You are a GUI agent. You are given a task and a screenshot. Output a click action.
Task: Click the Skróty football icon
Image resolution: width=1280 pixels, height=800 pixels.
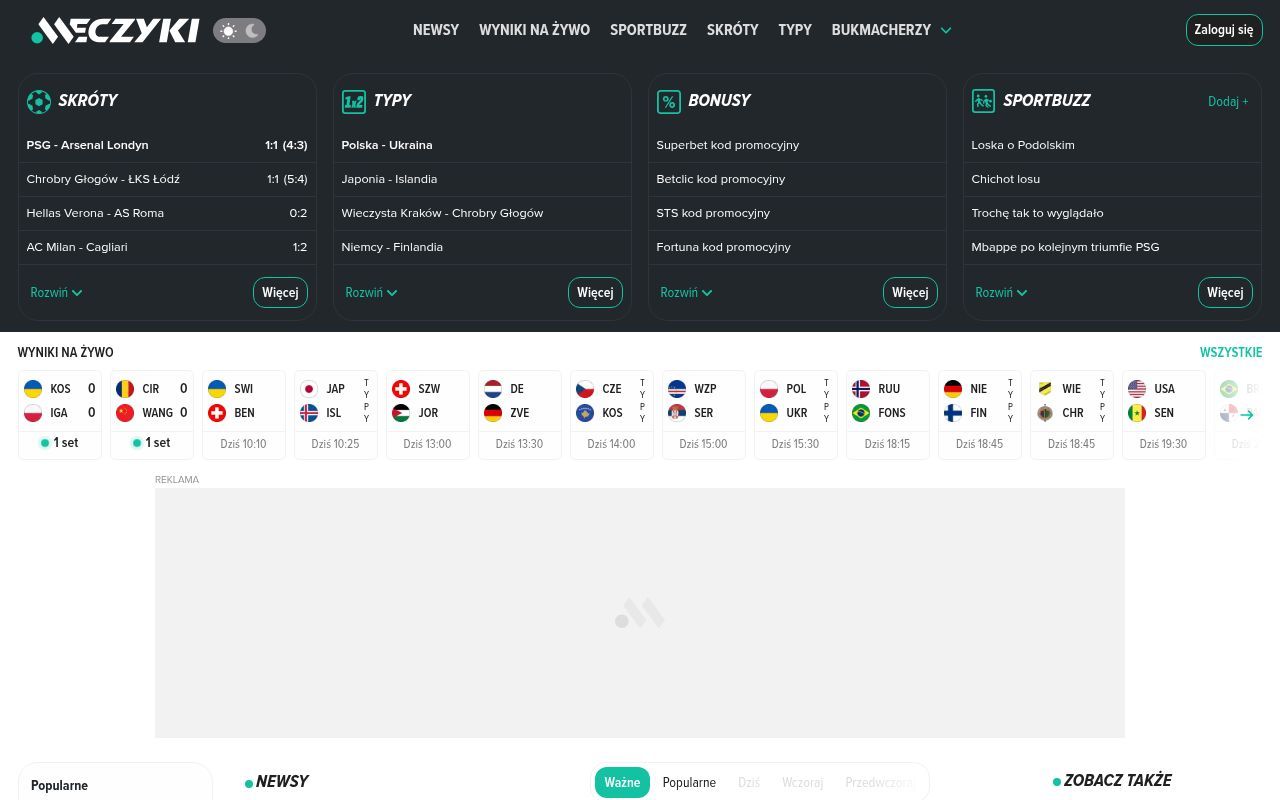(x=38, y=101)
